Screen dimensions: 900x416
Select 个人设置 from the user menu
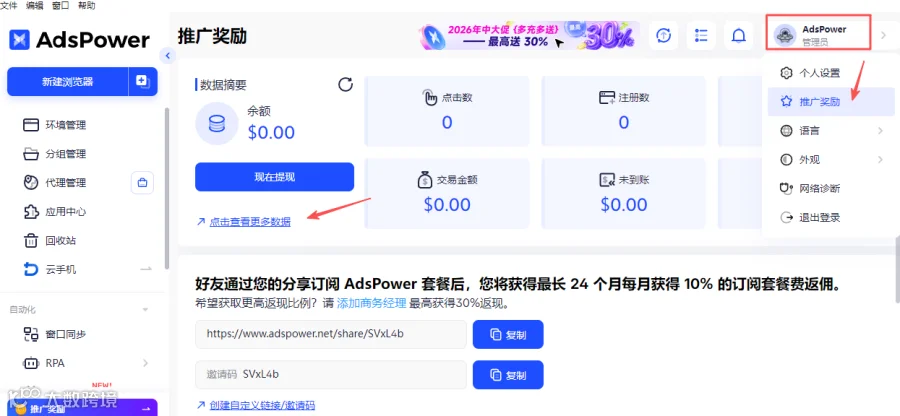831,73
